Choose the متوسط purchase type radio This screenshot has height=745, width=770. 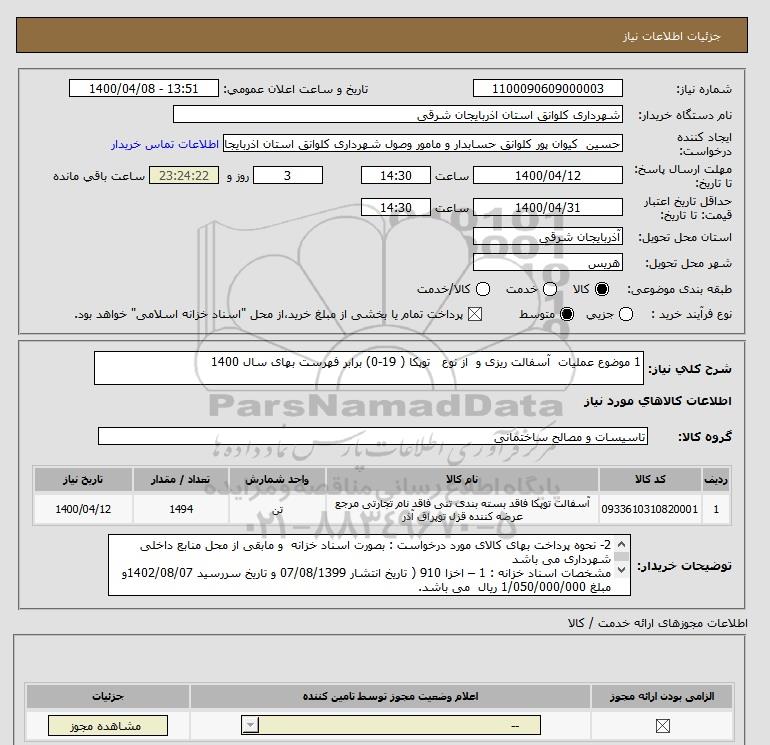(567, 314)
